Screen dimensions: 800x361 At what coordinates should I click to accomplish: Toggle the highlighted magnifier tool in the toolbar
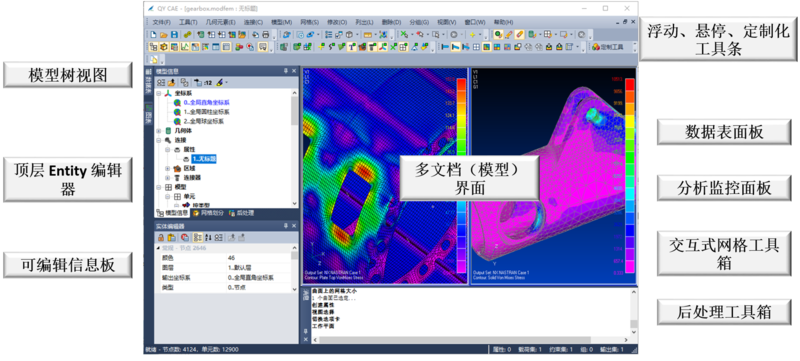[x=498, y=35]
